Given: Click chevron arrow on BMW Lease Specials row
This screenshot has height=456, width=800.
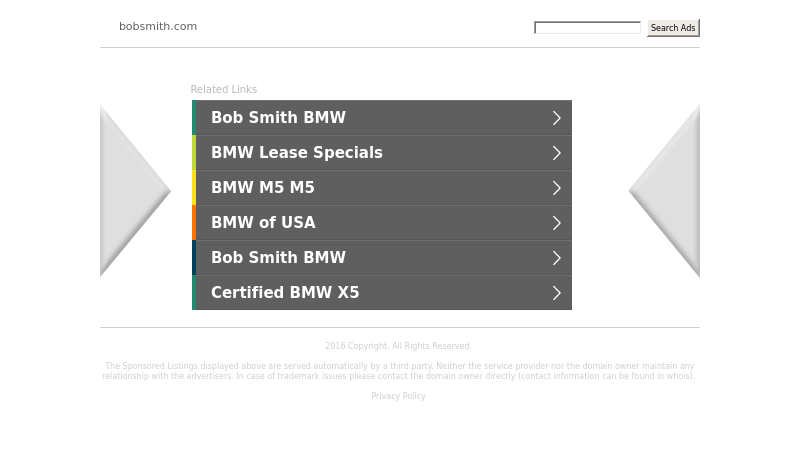Looking at the screenshot, I should [x=557, y=153].
